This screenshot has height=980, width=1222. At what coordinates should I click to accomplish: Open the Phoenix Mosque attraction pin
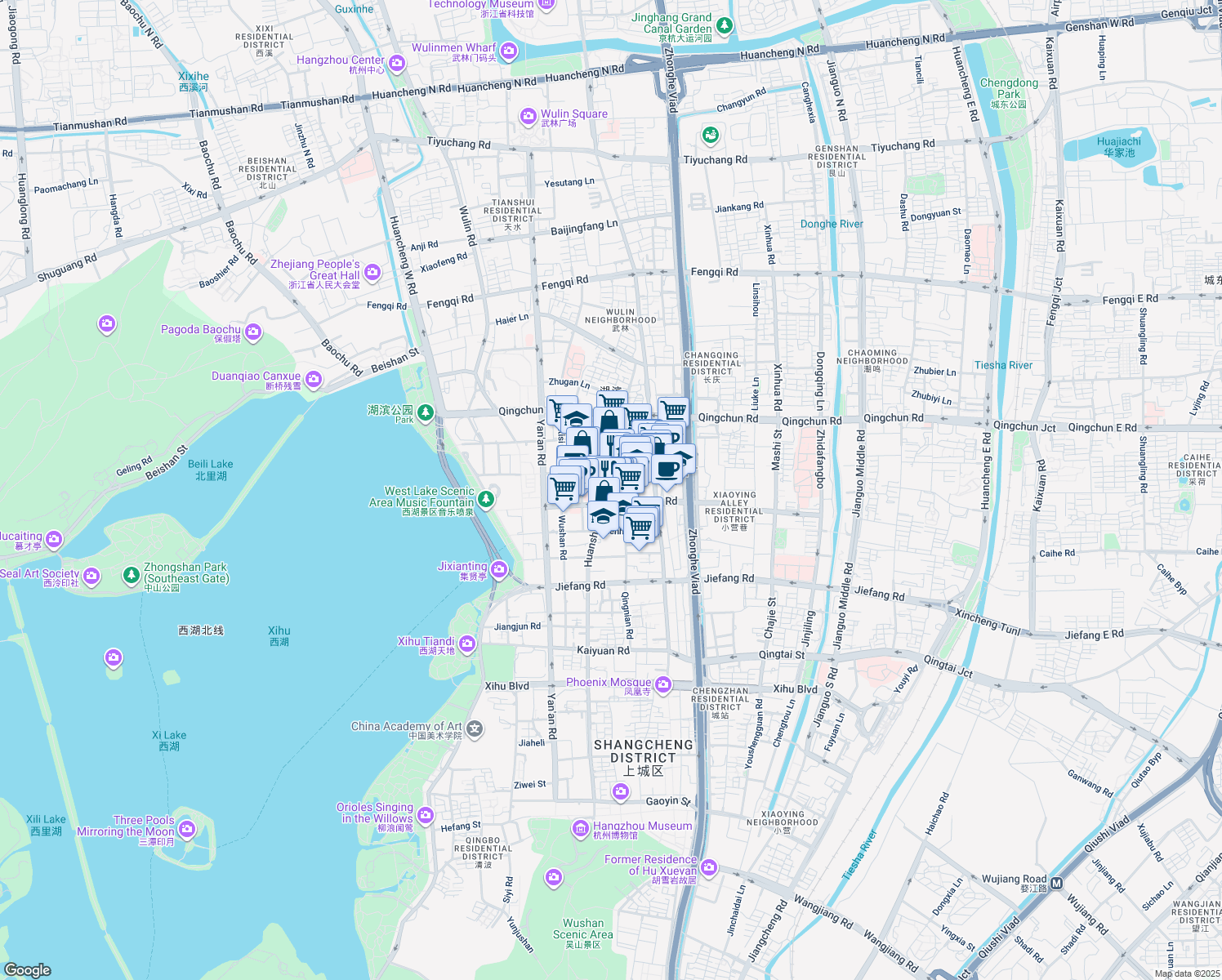click(662, 684)
